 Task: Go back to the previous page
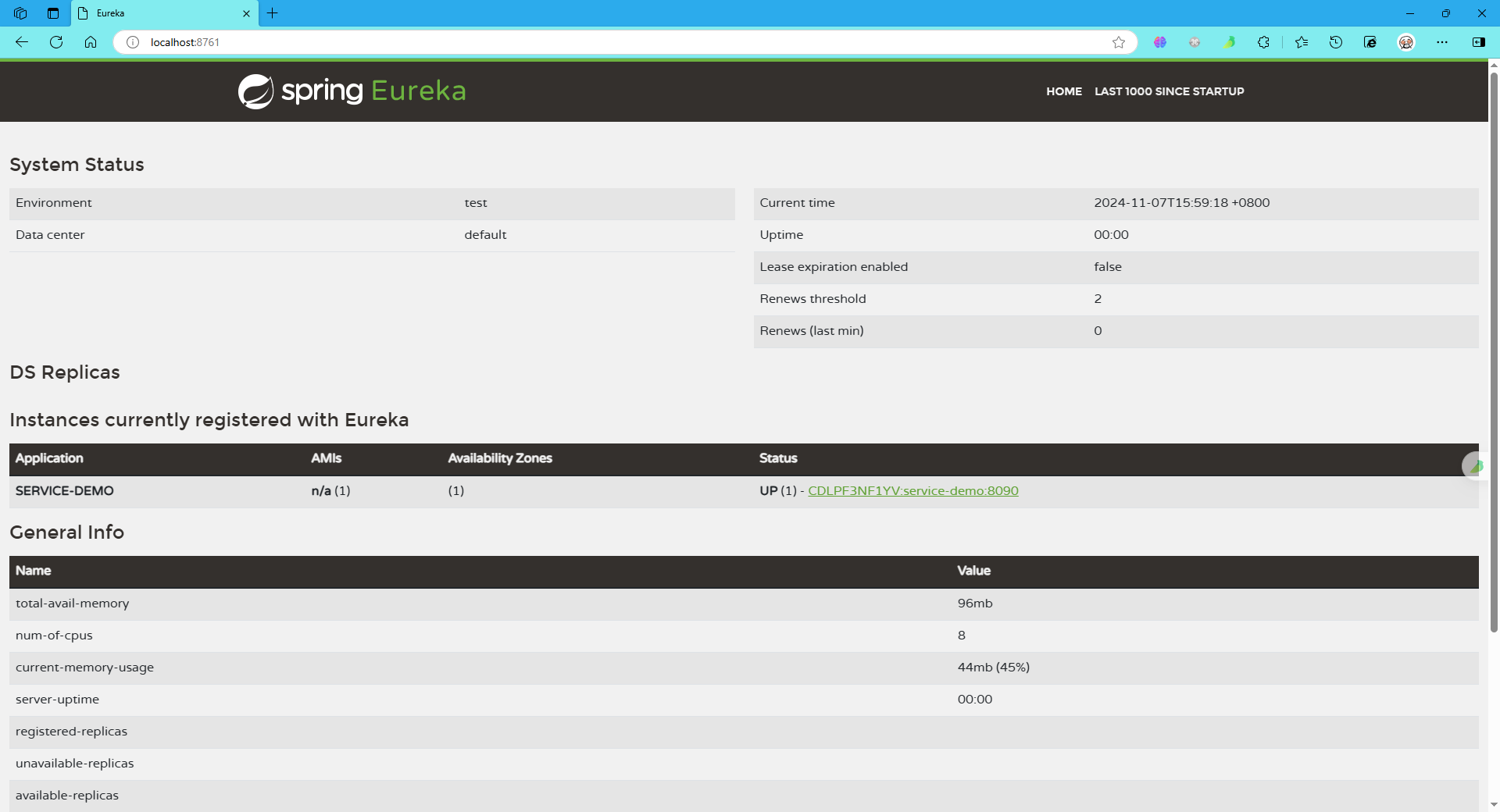click(x=22, y=42)
